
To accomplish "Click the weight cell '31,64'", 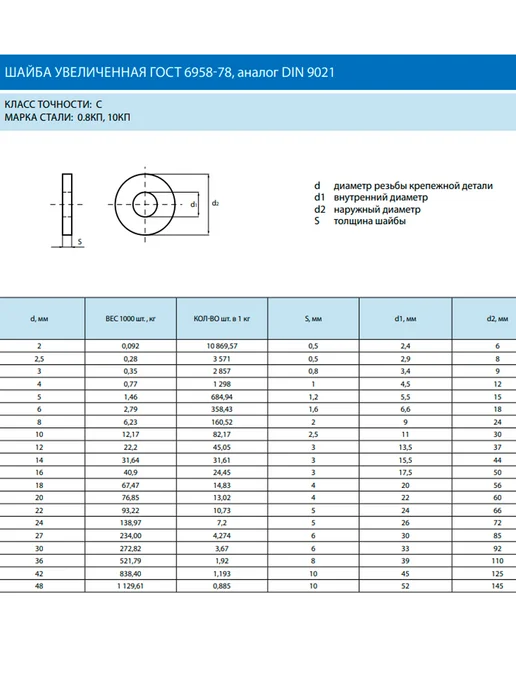I will (130, 460).
